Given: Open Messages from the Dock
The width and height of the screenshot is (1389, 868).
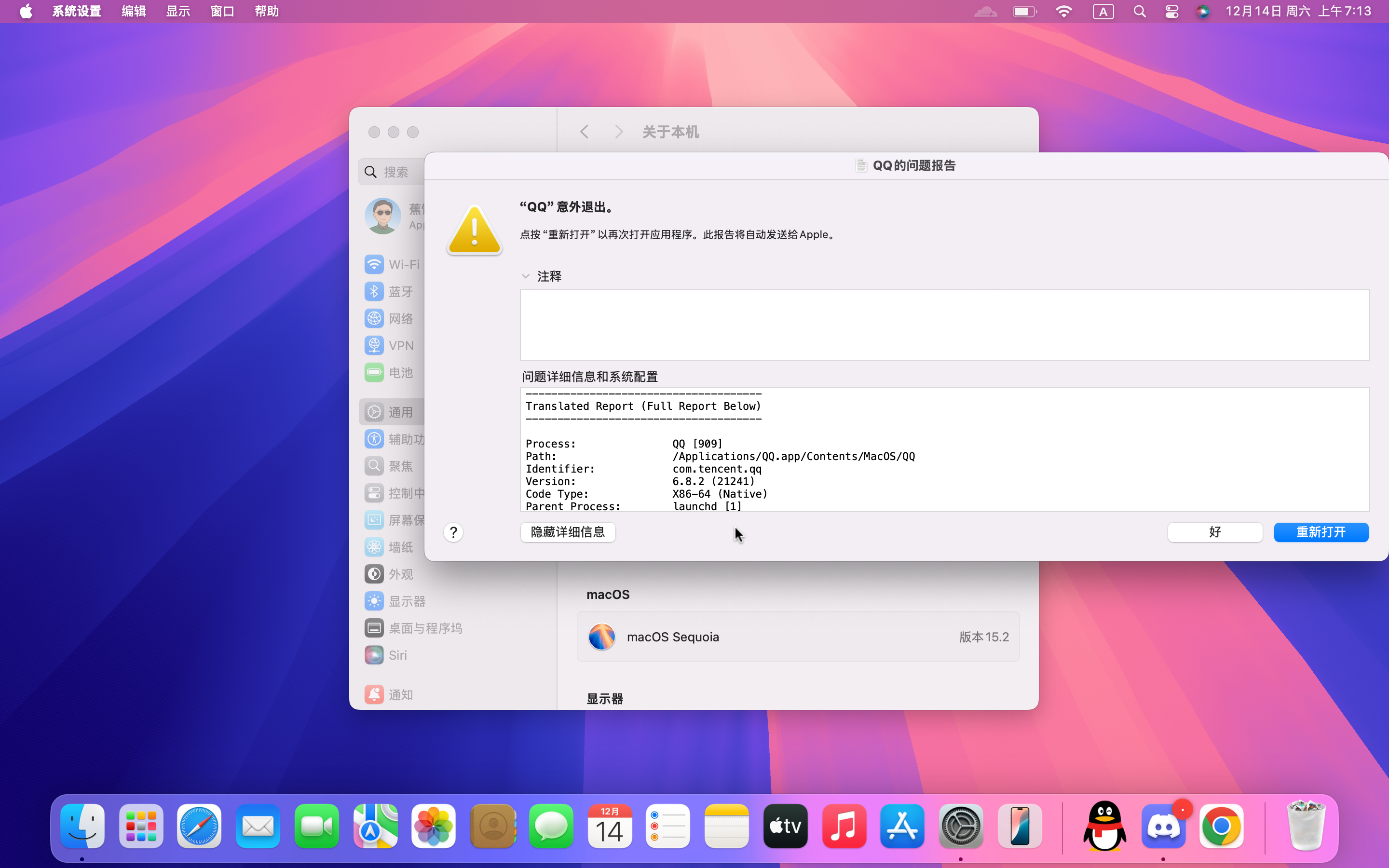Looking at the screenshot, I should (x=551, y=827).
